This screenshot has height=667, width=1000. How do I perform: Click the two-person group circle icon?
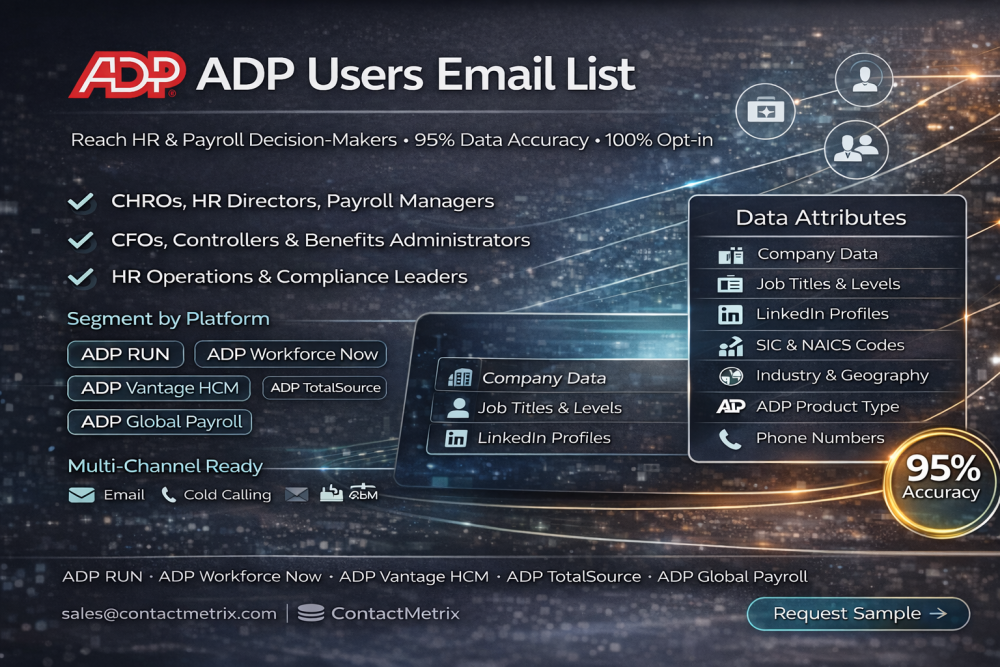tap(856, 149)
